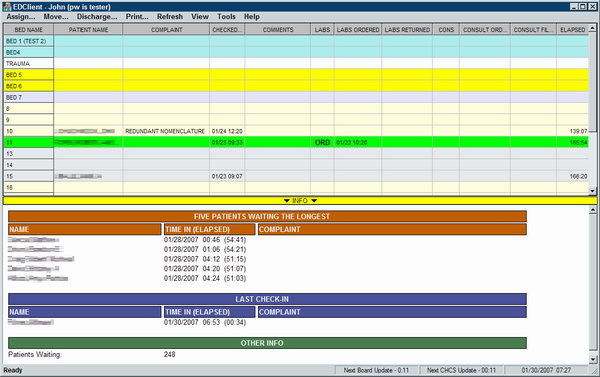Viewport: 600px width, 377px height.
Task: Open the Tools menu
Action: coord(226,16)
